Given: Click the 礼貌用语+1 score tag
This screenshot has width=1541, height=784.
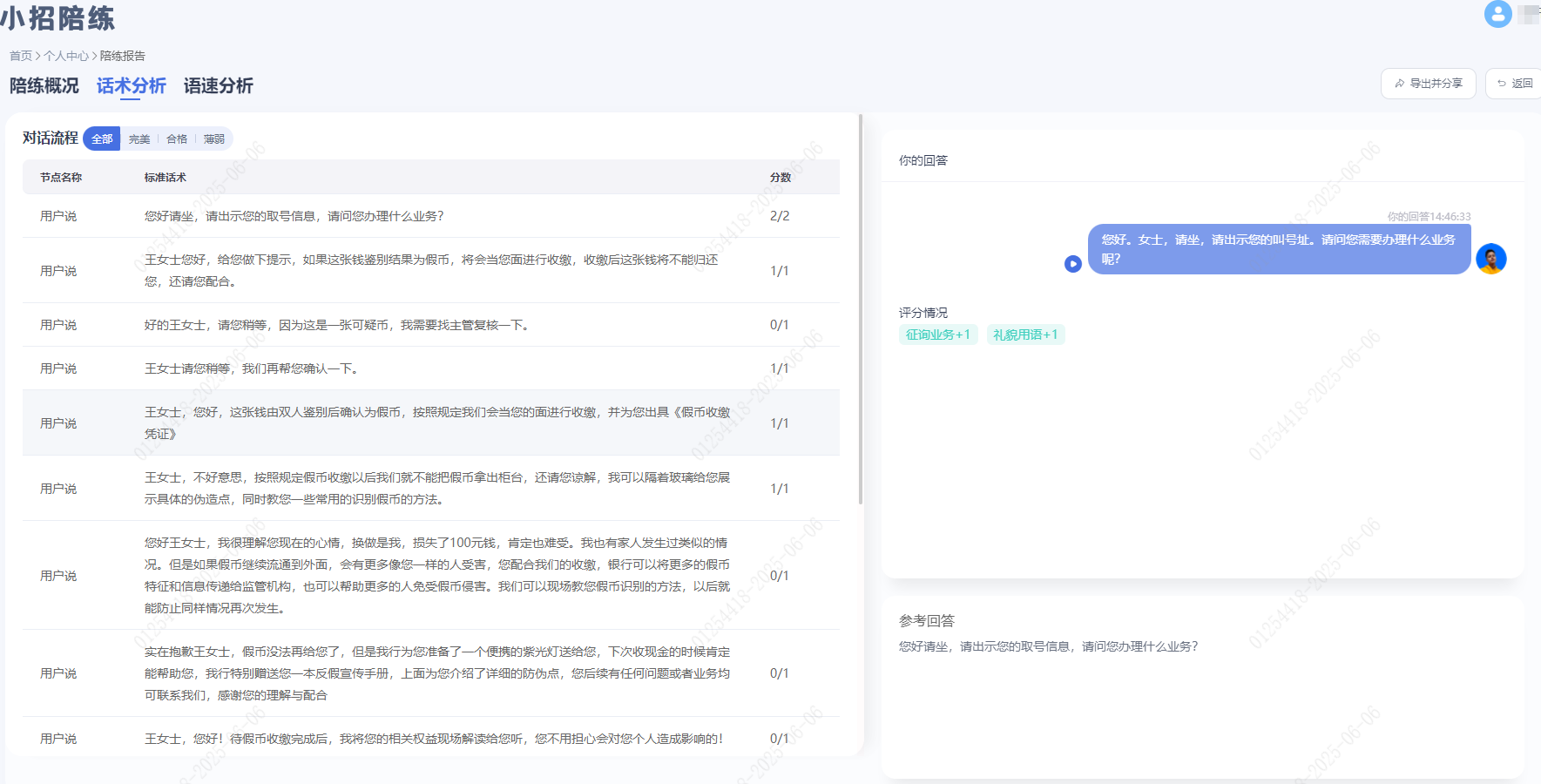Looking at the screenshot, I should [1025, 335].
